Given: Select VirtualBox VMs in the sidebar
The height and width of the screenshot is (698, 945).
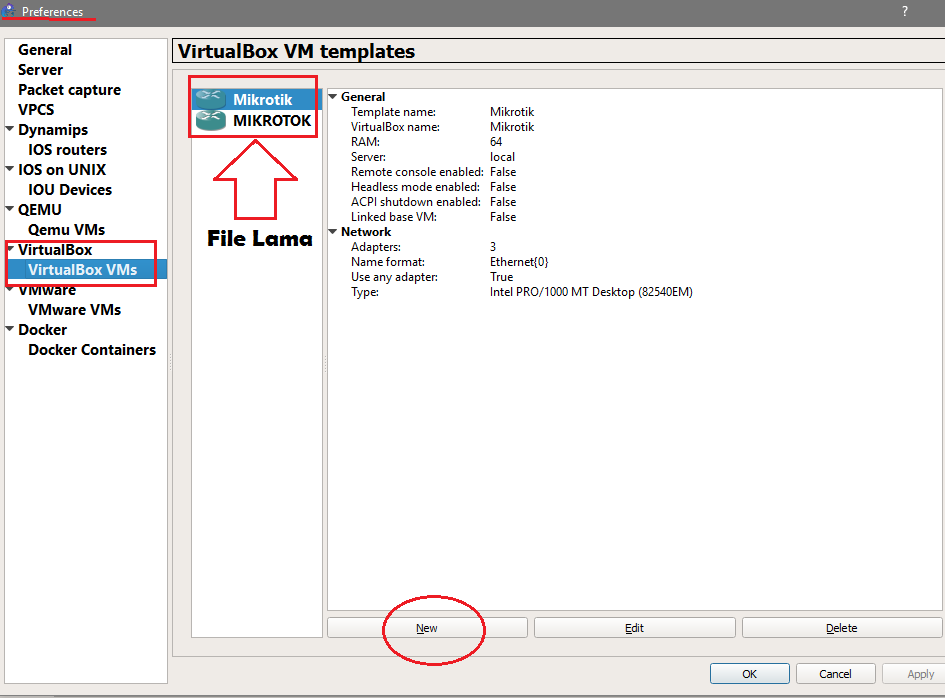Looking at the screenshot, I should (83, 269).
